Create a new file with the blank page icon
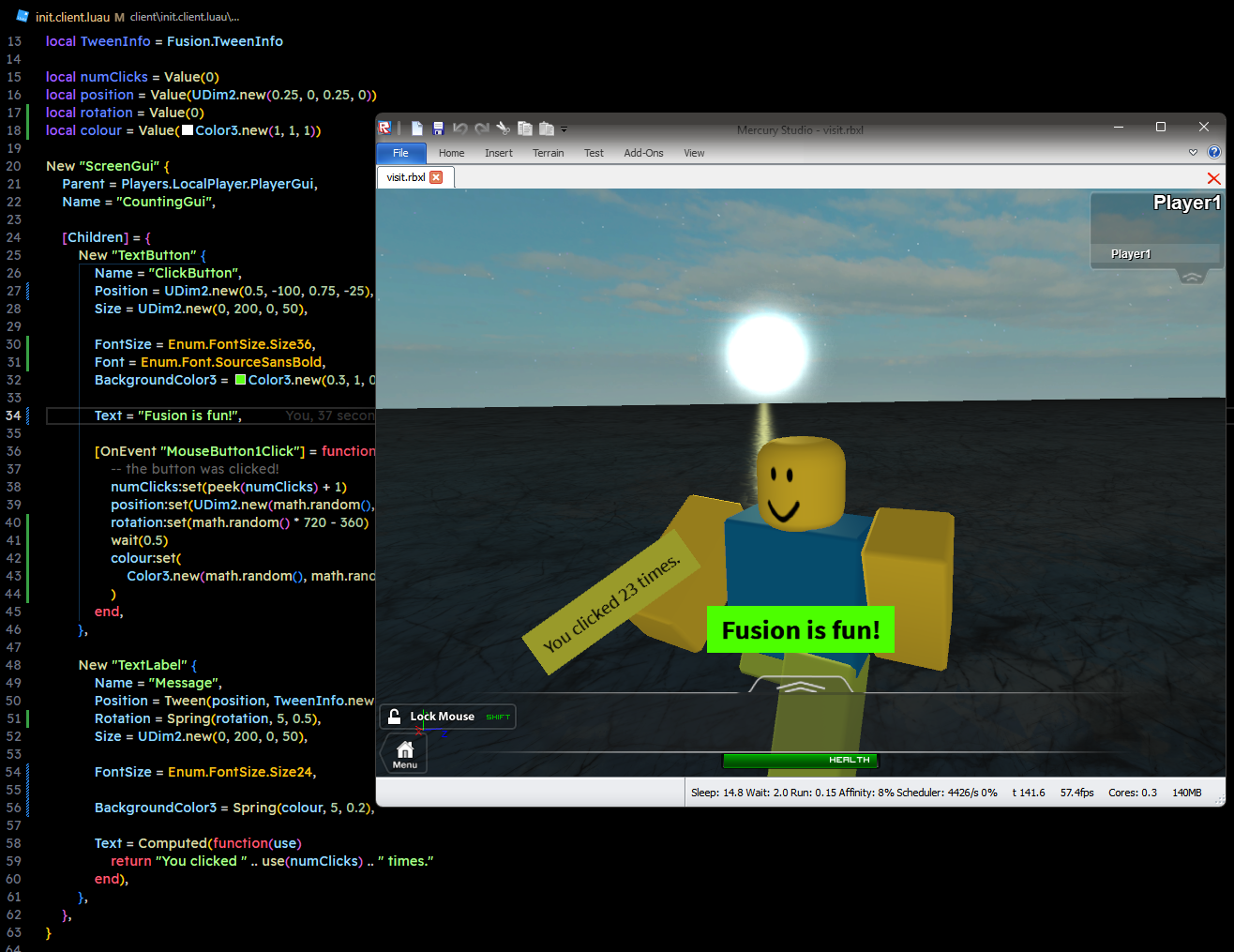 pos(416,128)
